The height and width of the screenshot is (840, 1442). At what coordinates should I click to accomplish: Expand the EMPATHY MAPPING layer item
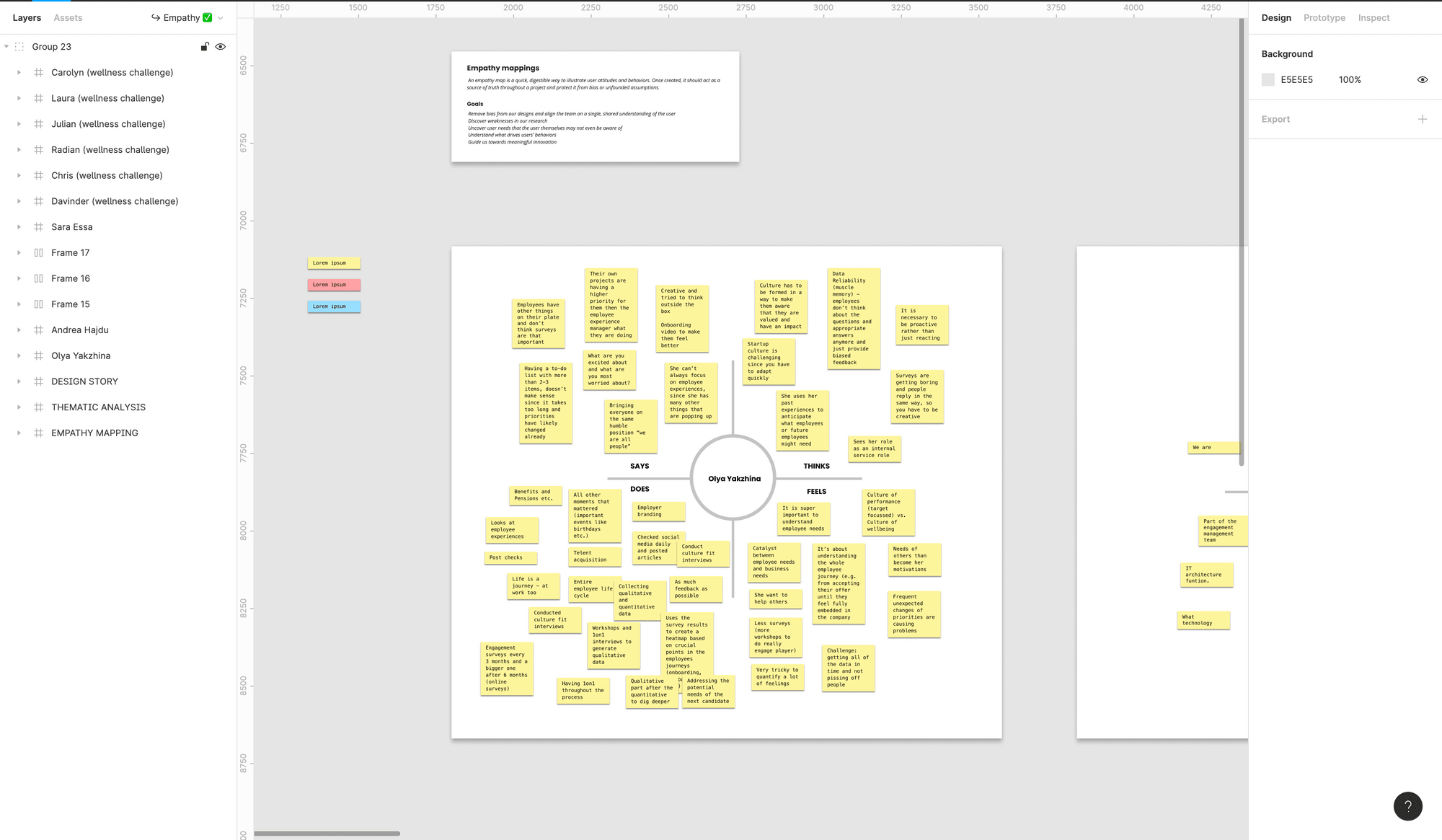pos(18,432)
